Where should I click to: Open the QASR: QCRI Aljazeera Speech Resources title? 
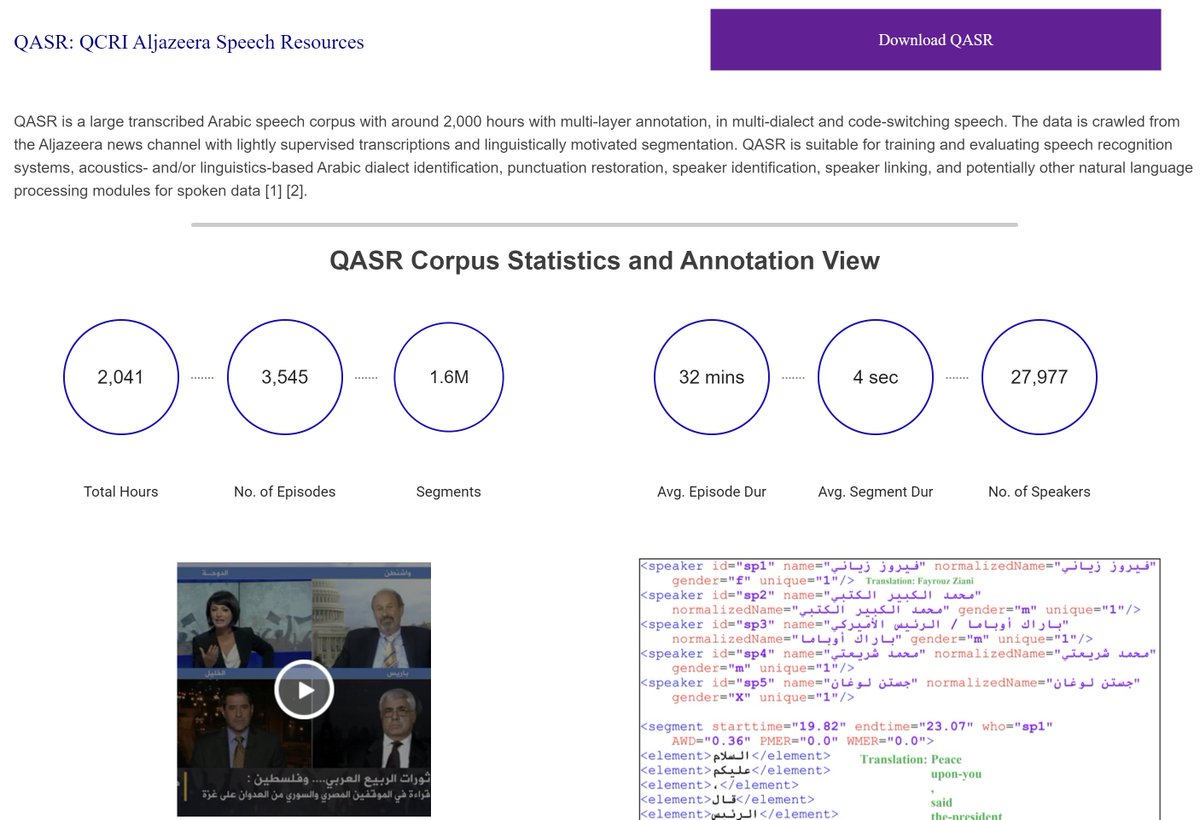coord(189,42)
